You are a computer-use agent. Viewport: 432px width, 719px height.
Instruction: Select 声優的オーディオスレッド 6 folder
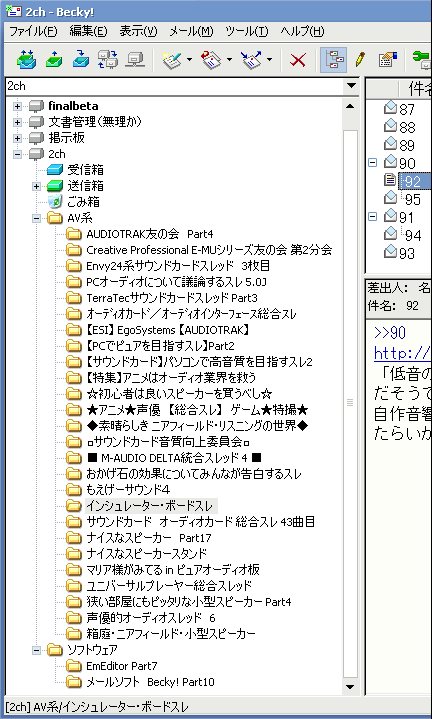[150, 618]
